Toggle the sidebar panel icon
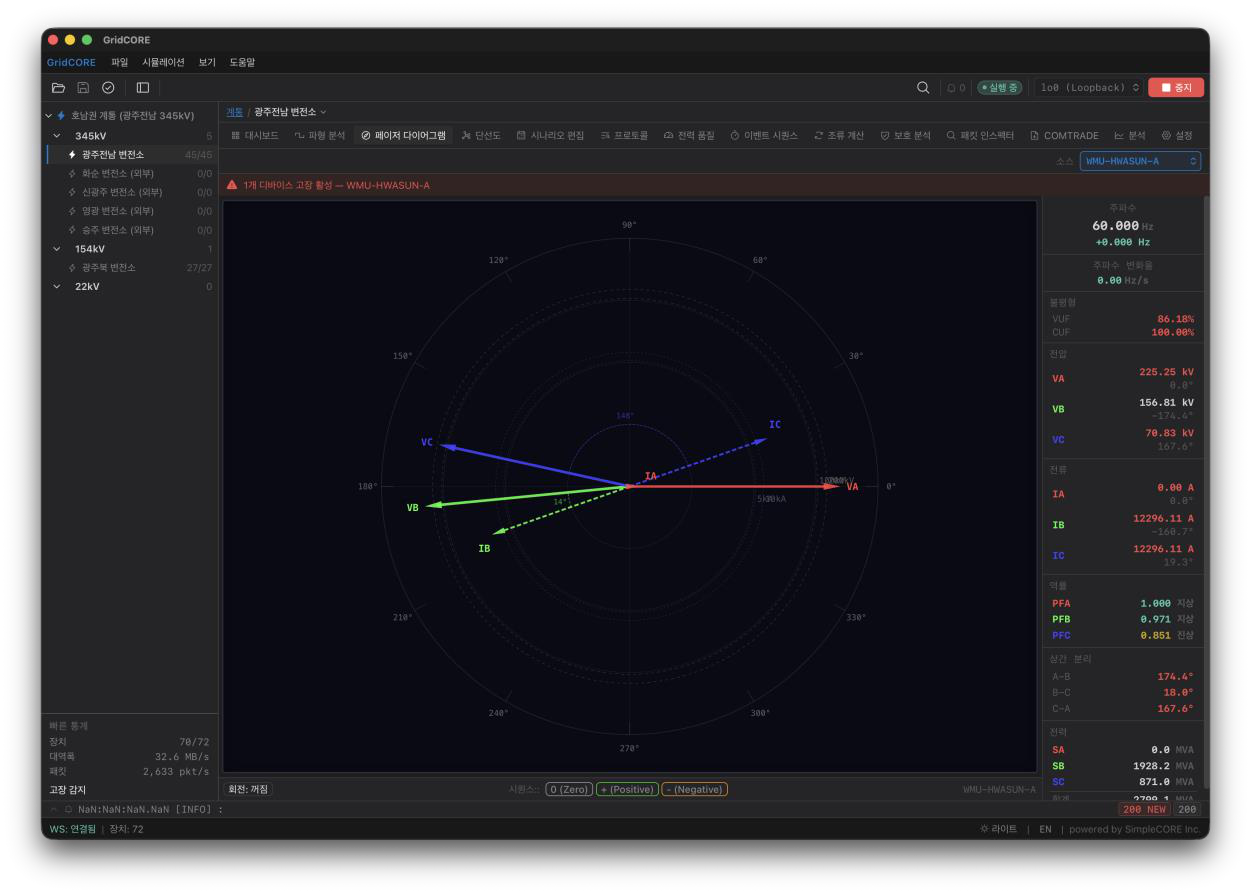This screenshot has height=894, width=1251. tap(143, 88)
